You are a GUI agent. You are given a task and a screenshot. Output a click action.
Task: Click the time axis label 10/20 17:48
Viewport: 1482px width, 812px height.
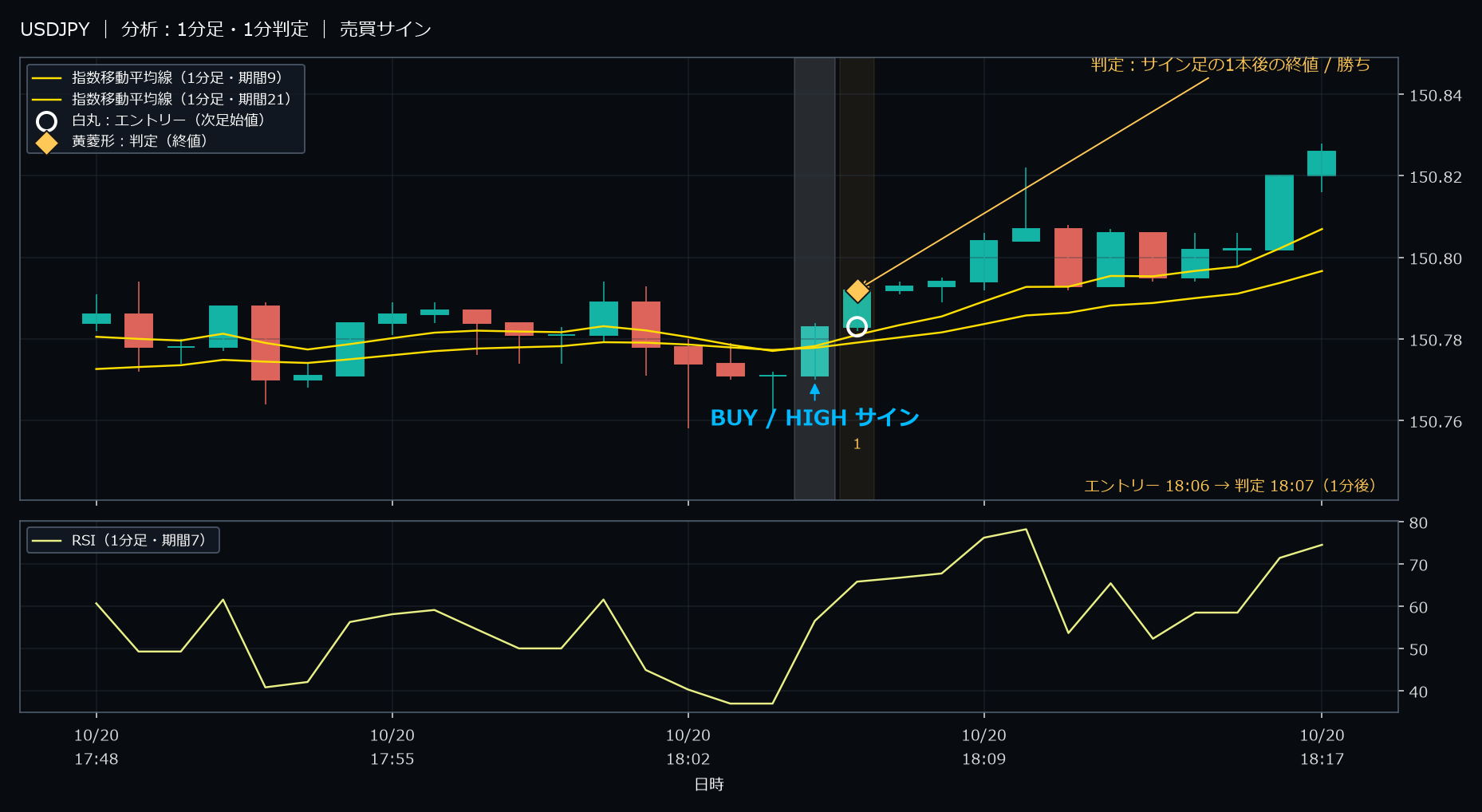coord(97,747)
